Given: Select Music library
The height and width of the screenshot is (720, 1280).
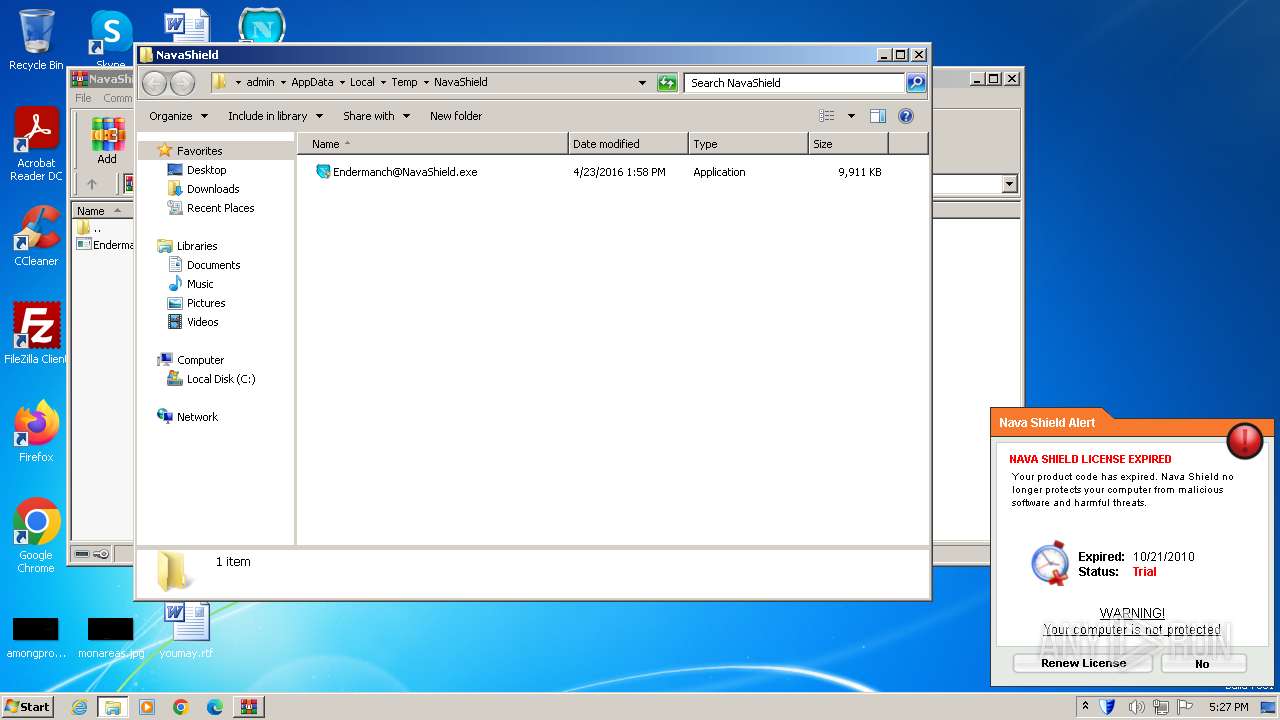Looking at the screenshot, I should (200, 284).
